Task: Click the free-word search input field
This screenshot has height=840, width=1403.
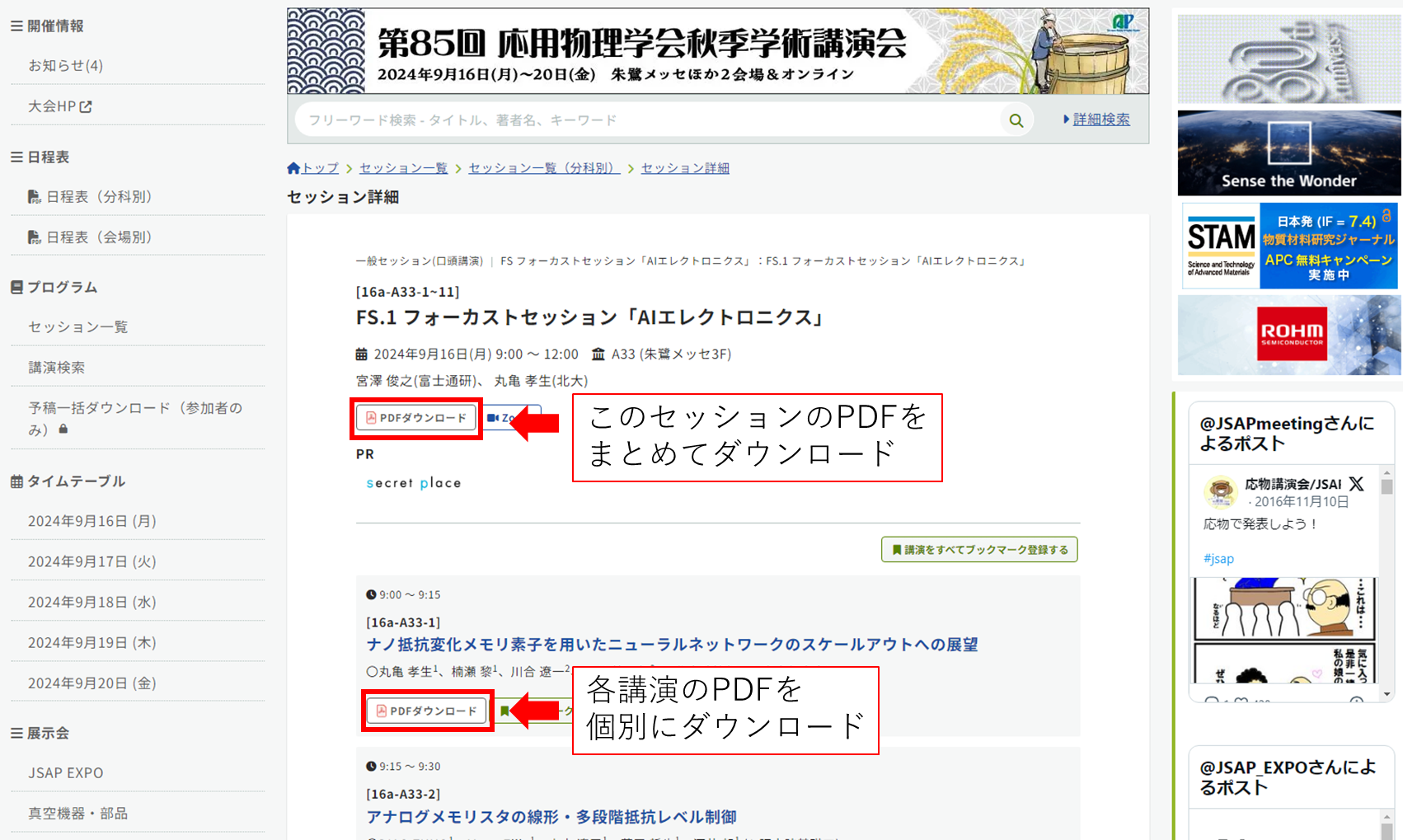Action: pyautogui.click(x=647, y=120)
